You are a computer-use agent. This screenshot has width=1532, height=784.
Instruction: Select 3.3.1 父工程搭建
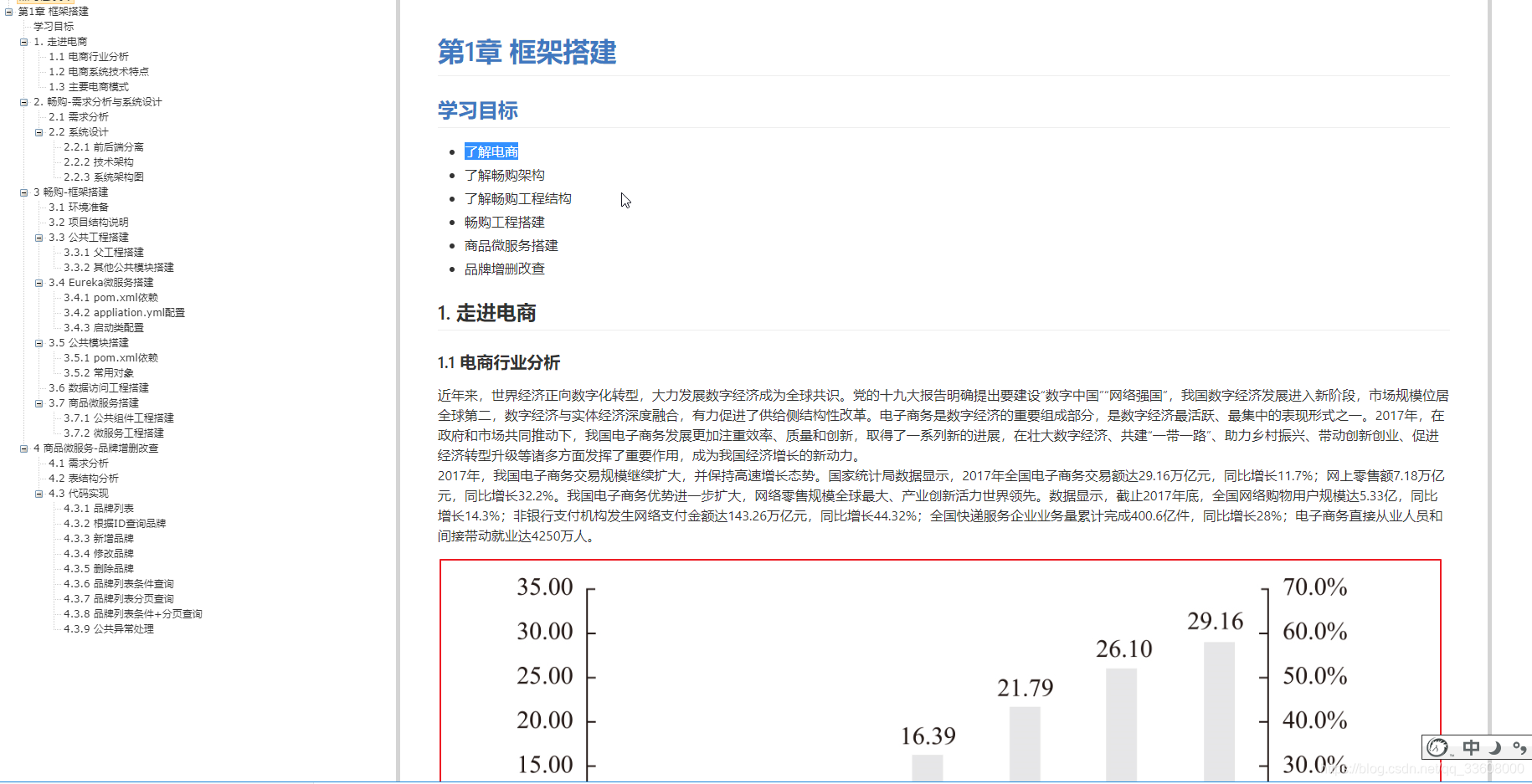coord(104,253)
